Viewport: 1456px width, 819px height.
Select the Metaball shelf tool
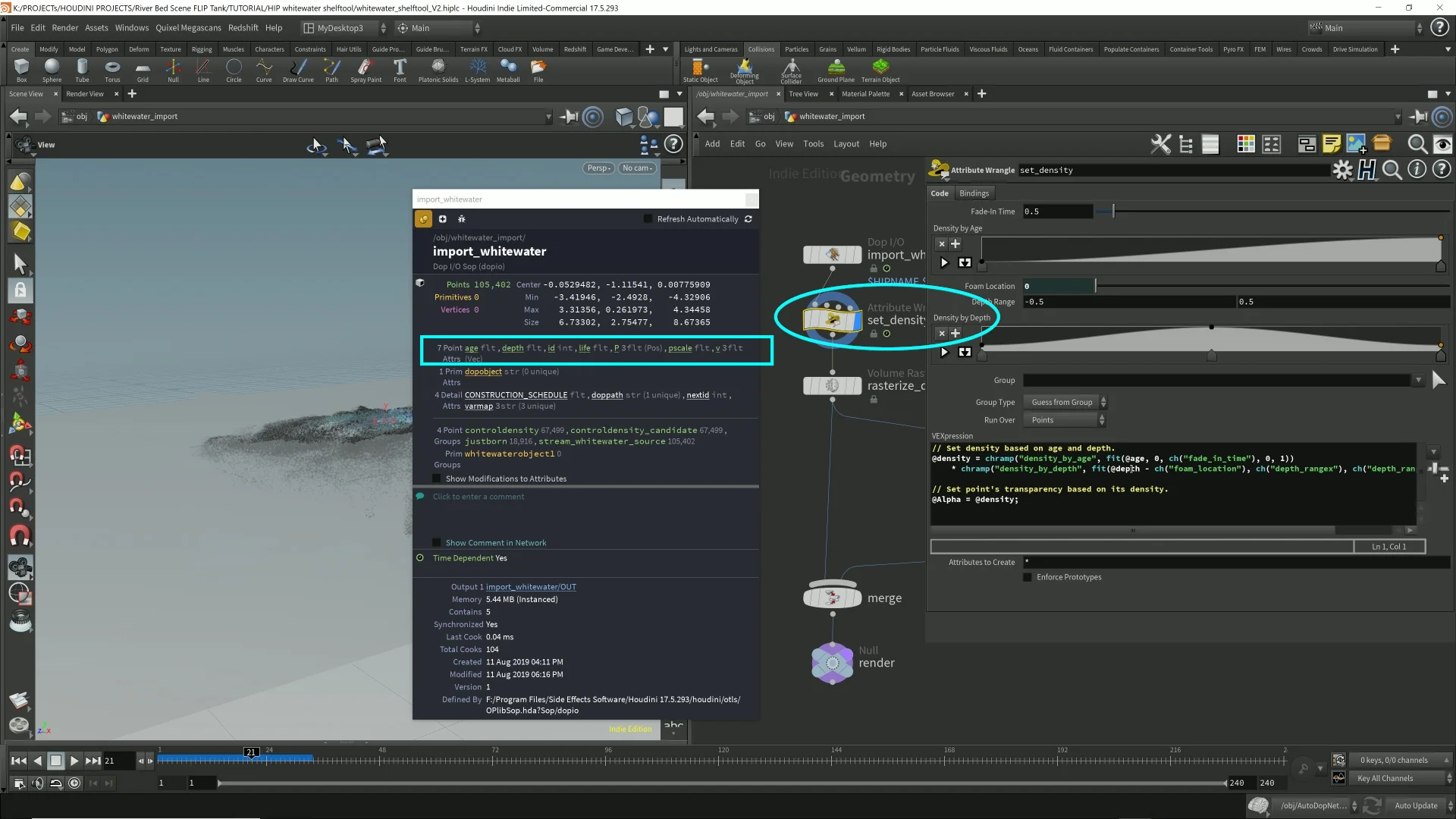pos(508,70)
